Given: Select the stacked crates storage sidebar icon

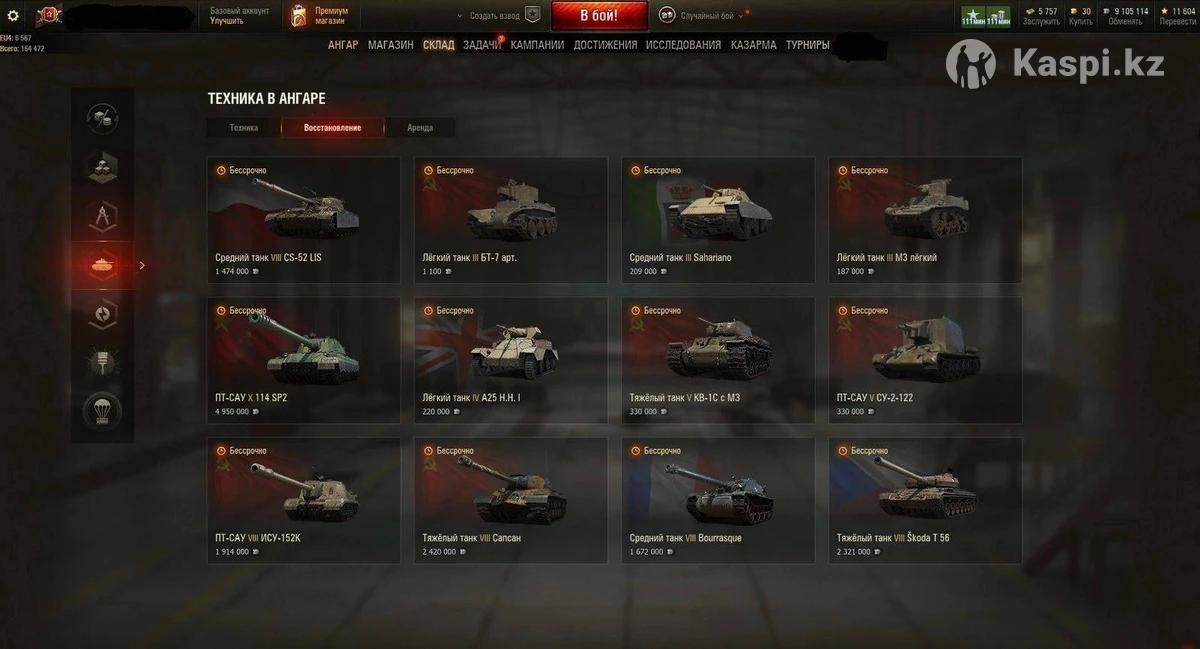Looking at the screenshot, I should click(x=103, y=168).
